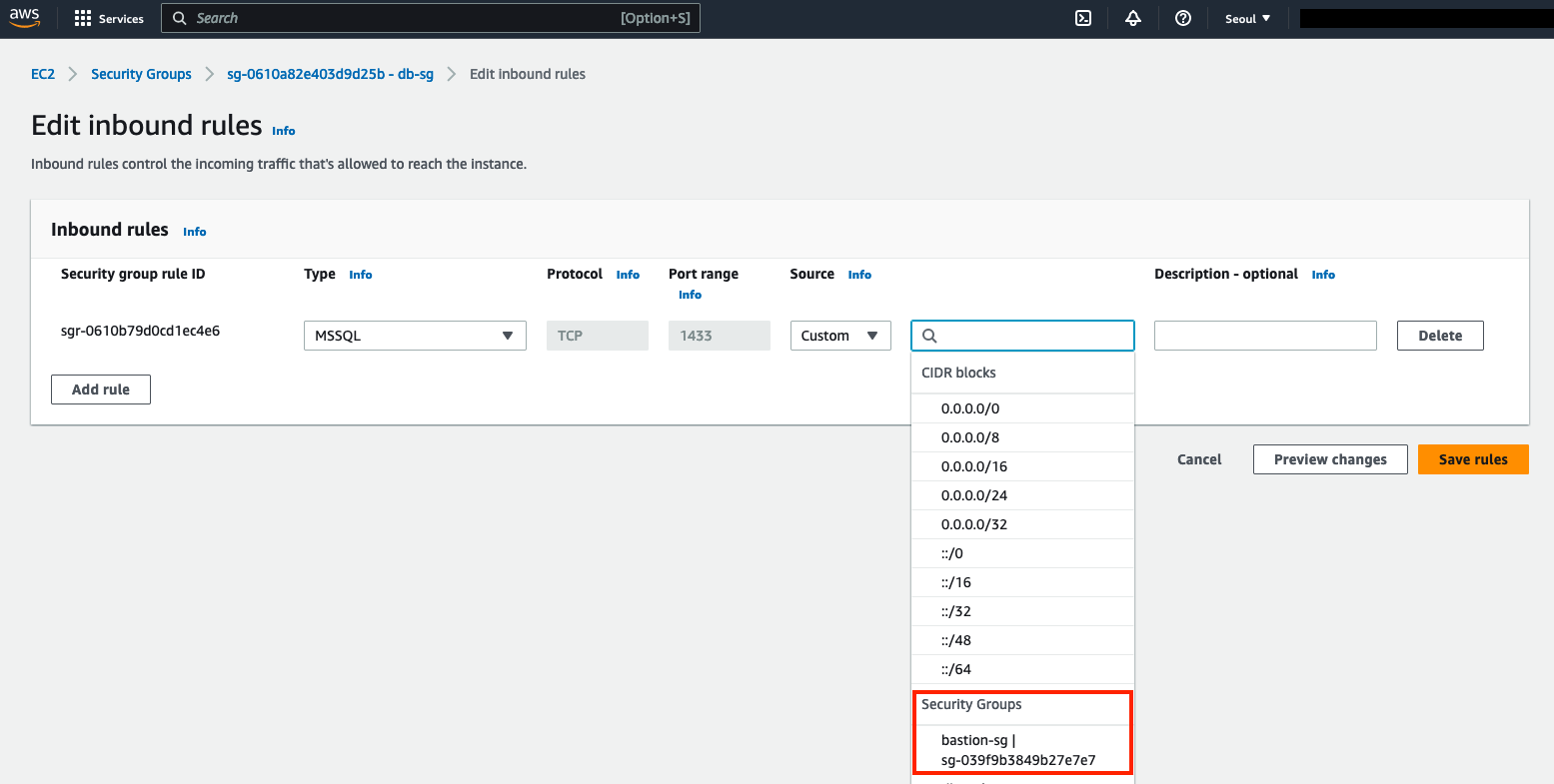Click the Description optional text field
Image resolution: width=1554 pixels, height=784 pixels.
[x=1264, y=336]
